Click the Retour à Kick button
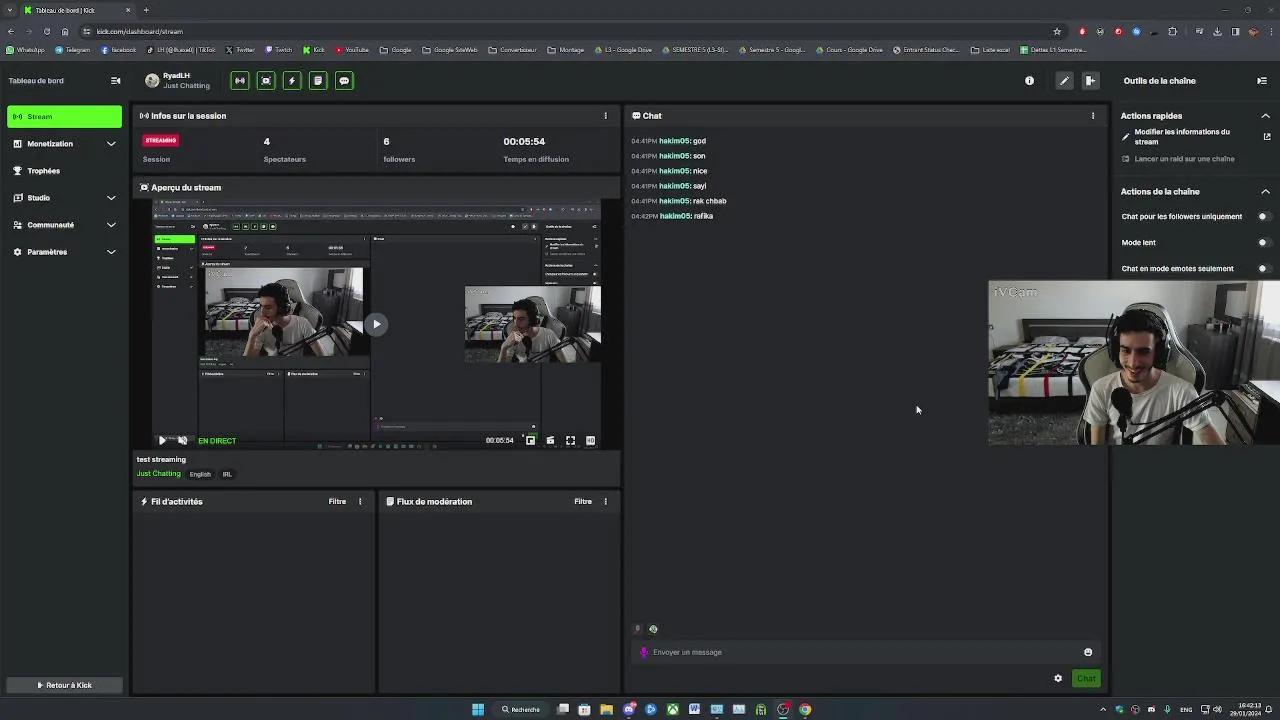This screenshot has height=720, width=1280. click(64, 685)
